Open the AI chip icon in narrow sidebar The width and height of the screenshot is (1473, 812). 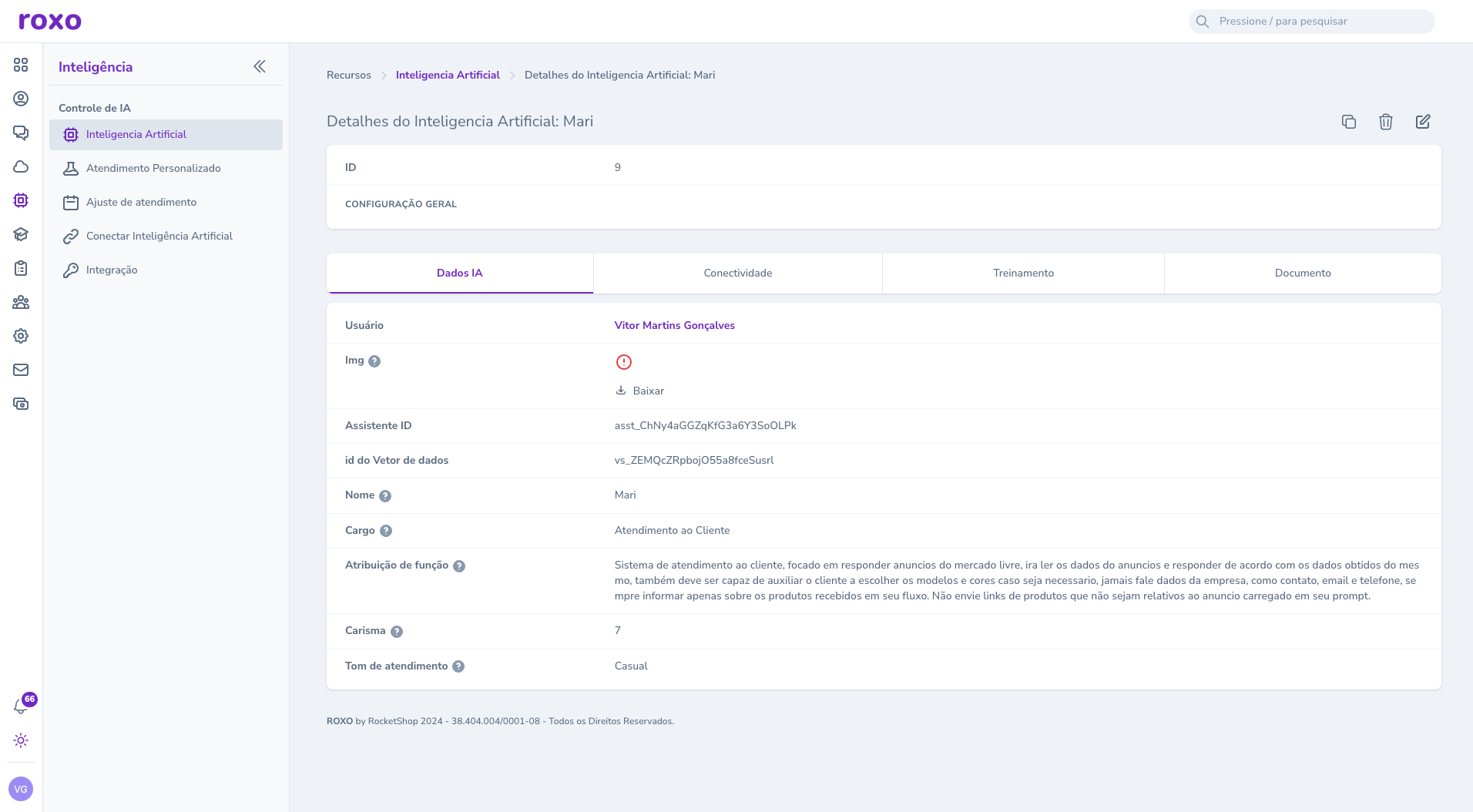coord(21,200)
